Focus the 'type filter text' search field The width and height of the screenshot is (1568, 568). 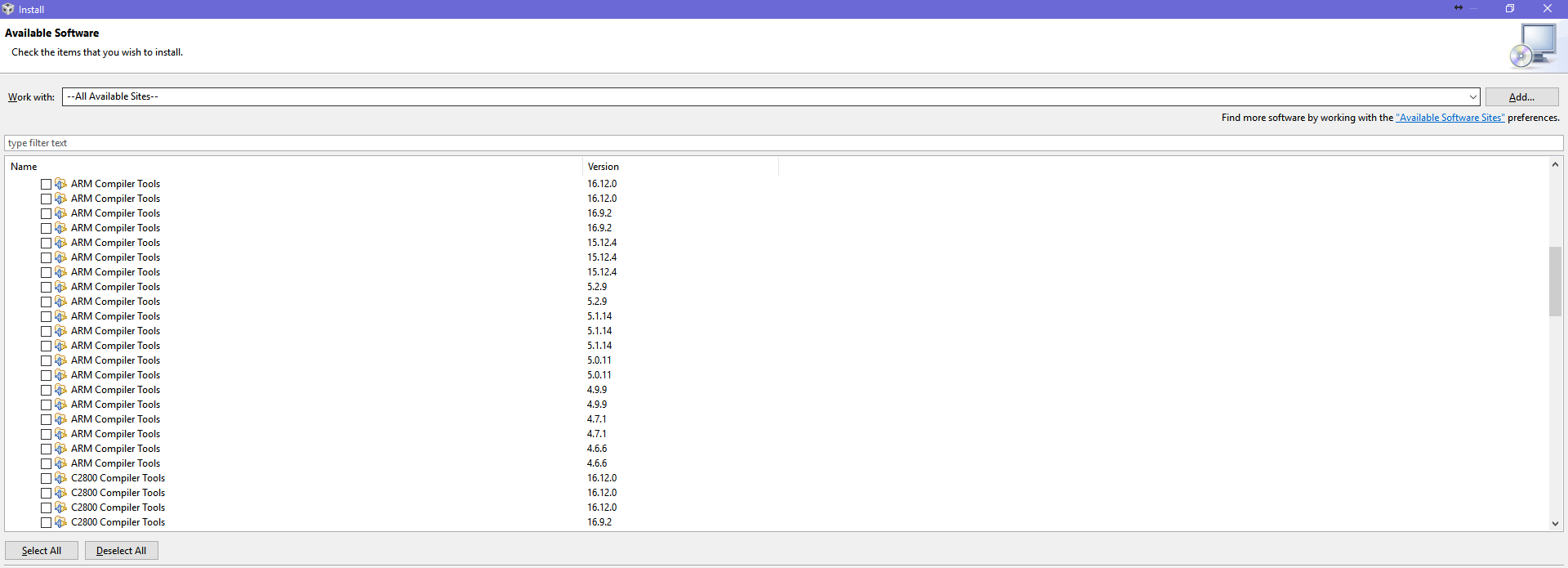click(784, 143)
